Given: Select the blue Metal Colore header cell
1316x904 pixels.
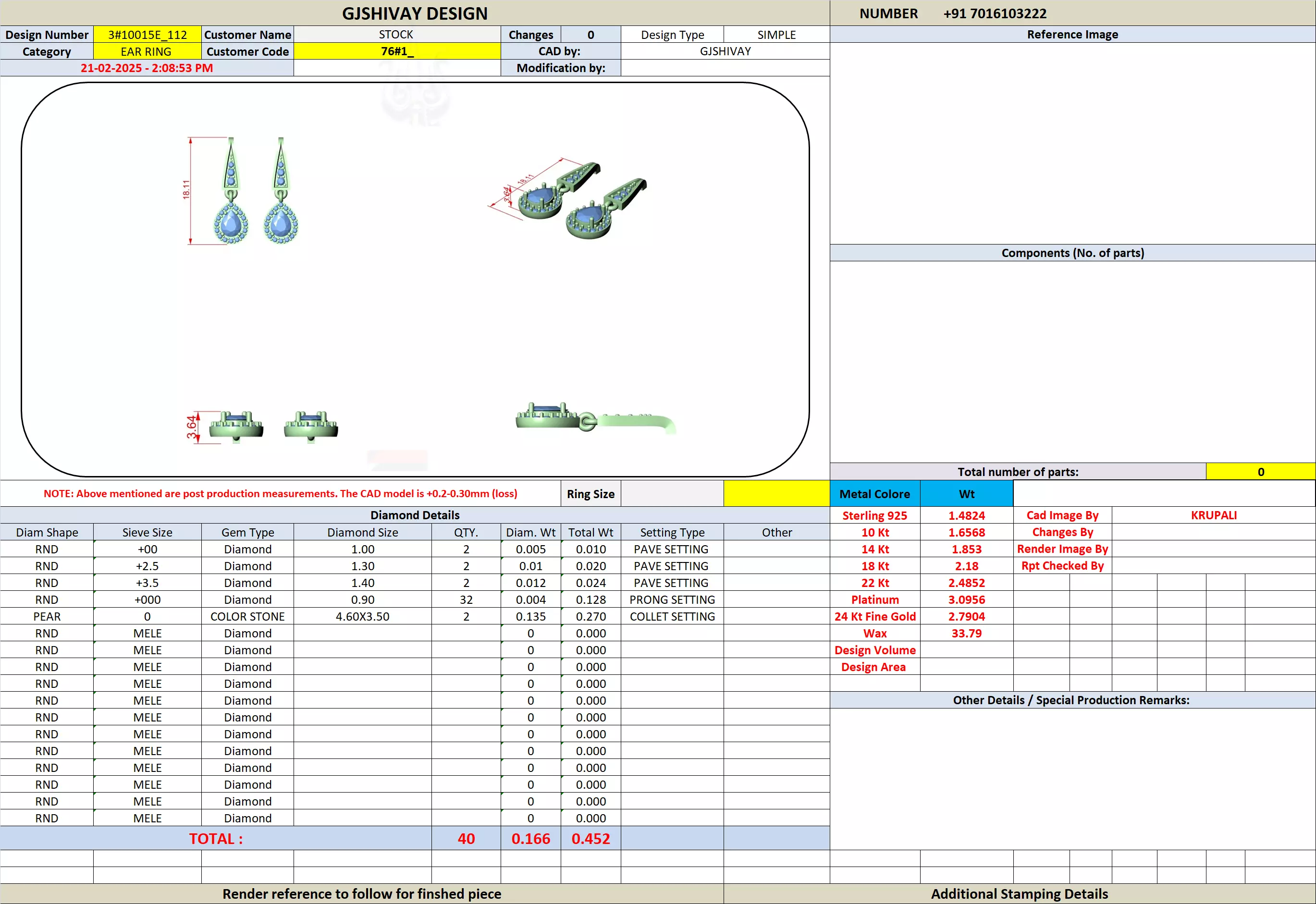Looking at the screenshot, I should 874,494.
